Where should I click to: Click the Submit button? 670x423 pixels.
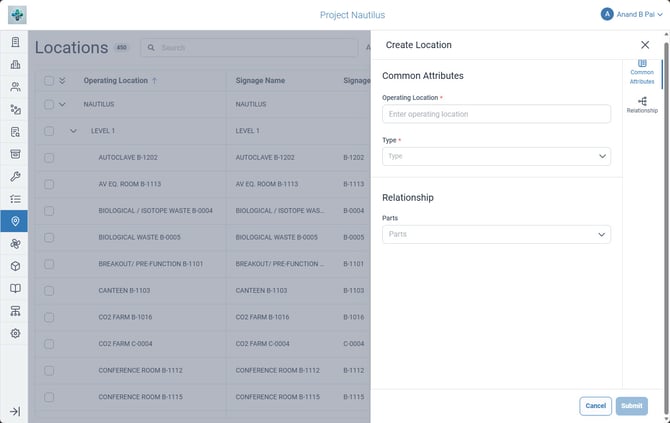[632, 406]
